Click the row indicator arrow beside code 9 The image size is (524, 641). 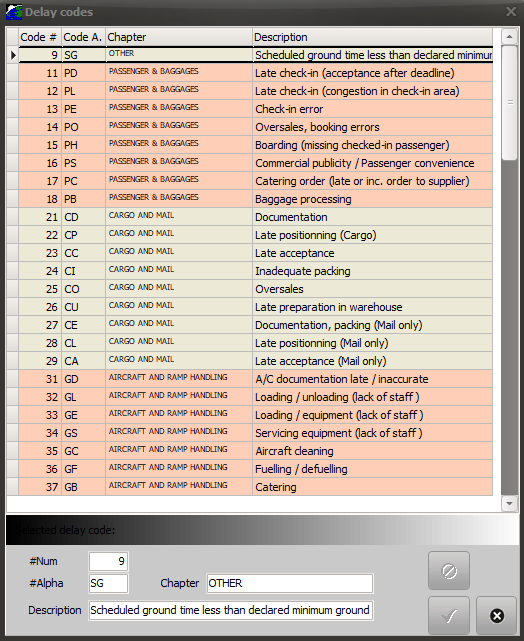click(x=13, y=55)
